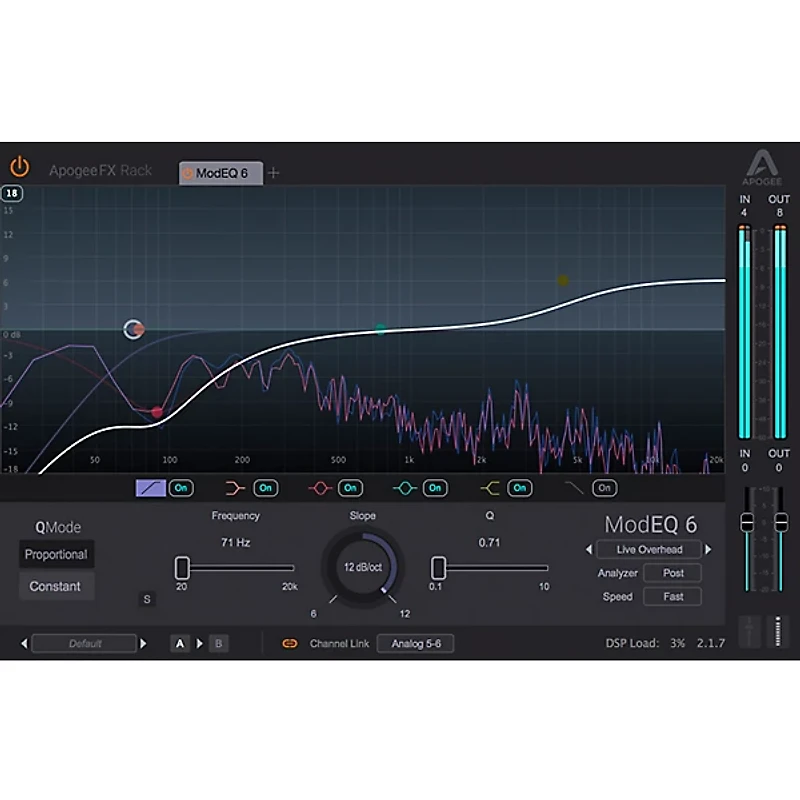The height and width of the screenshot is (800, 800).
Task: Click the right arrow beside Live Overhead
Action: tap(708, 549)
